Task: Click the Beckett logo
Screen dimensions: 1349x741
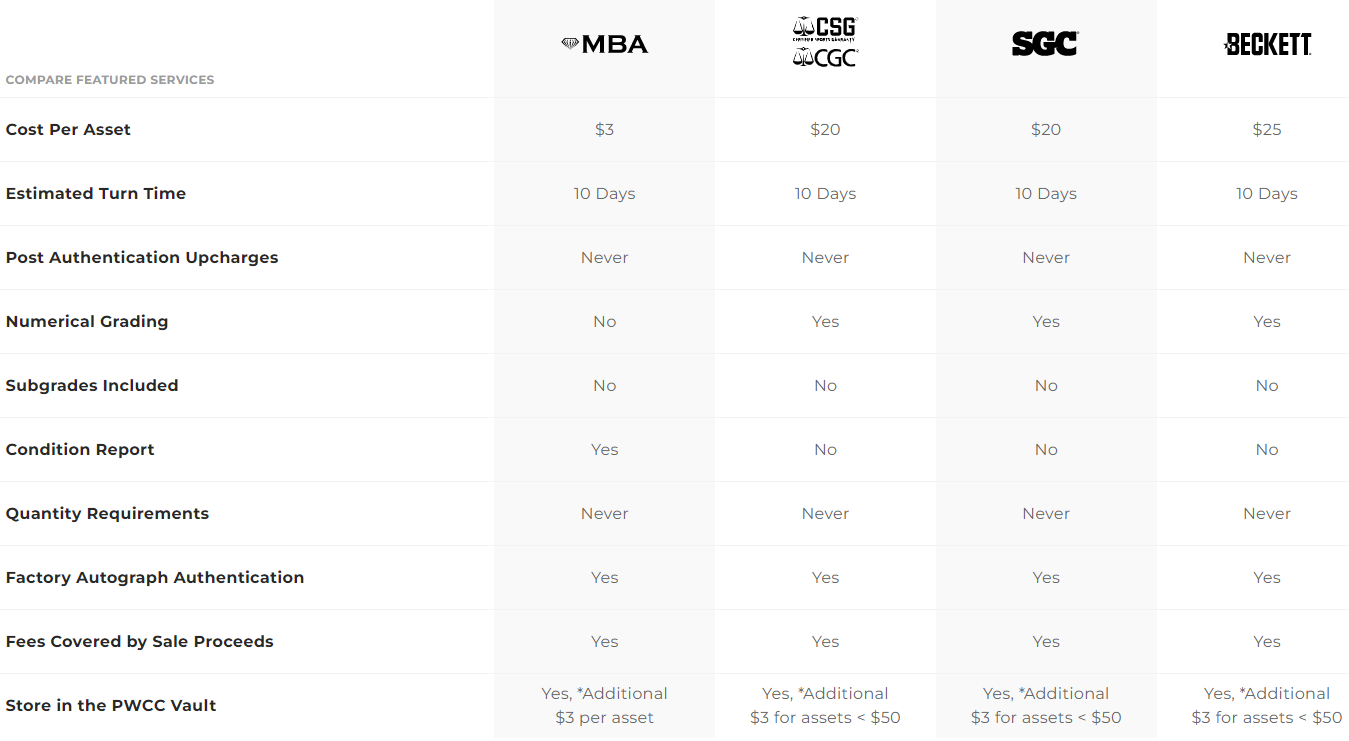Action: pyautogui.click(x=1267, y=44)
